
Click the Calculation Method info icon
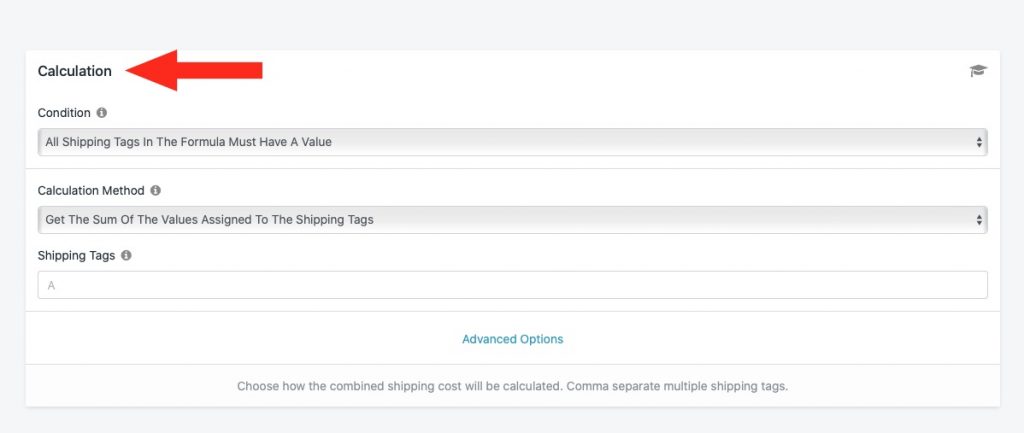click(155, 191)
